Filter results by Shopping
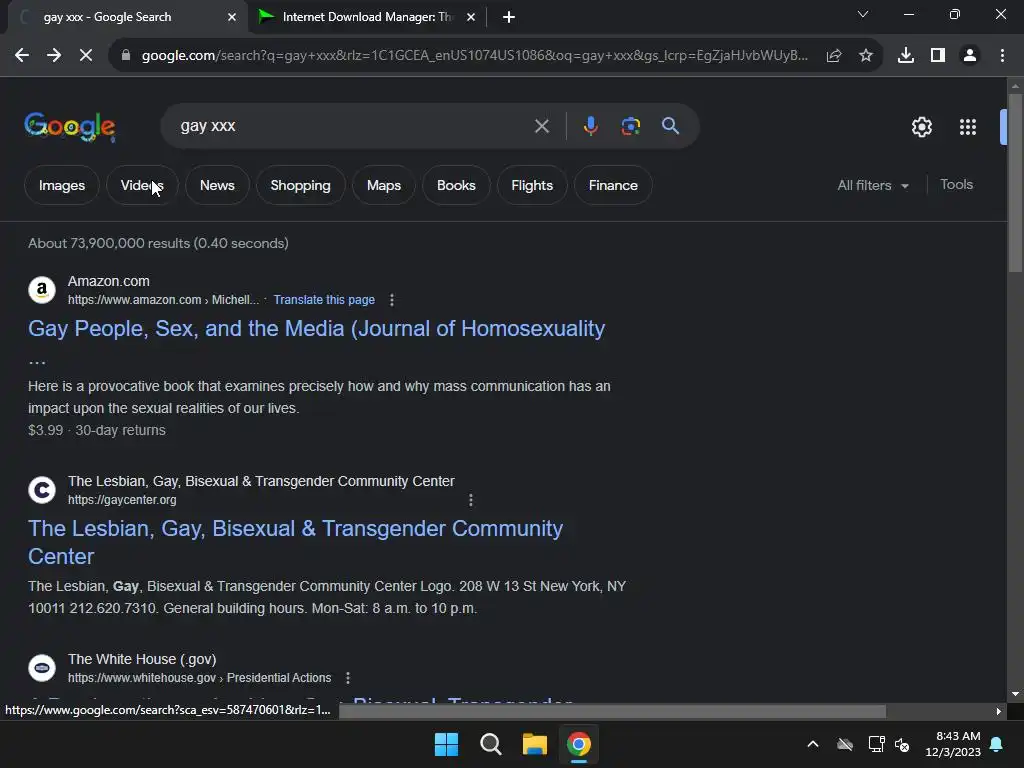The image size is (1024, 768). pyautogui.click(x=300, y=185)
